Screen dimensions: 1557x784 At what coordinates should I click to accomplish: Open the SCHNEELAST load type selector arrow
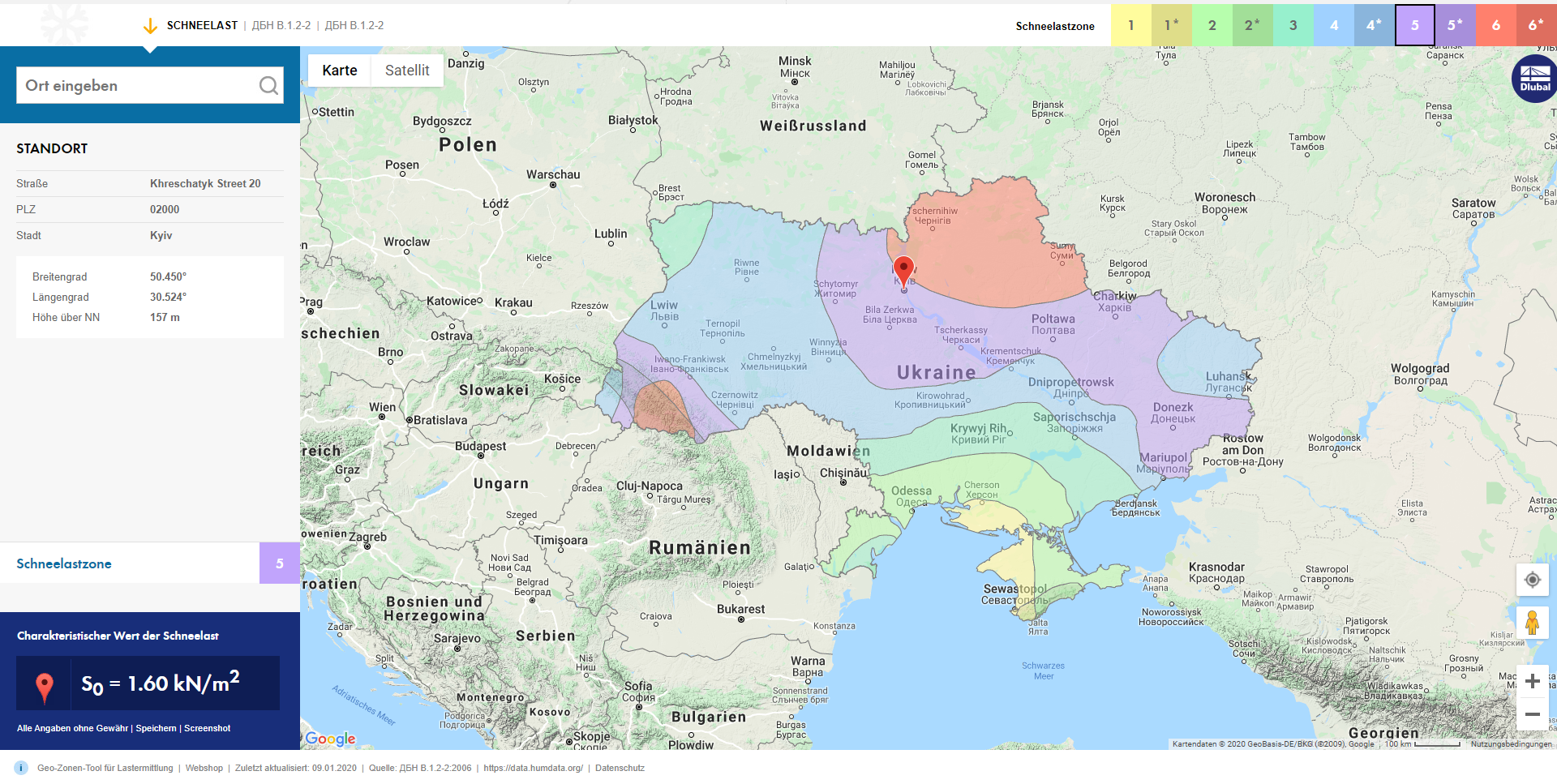(x=149, y=25)
